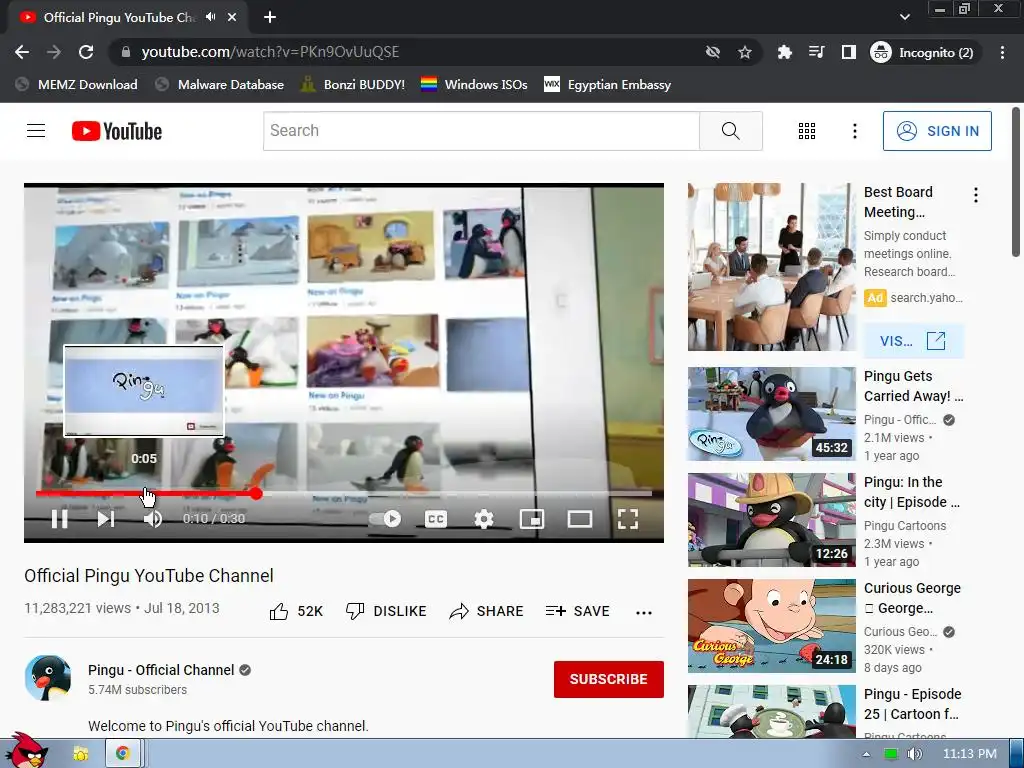Click the VIS... ad visit button
The image size is (1024, 768).
point(914,341)
